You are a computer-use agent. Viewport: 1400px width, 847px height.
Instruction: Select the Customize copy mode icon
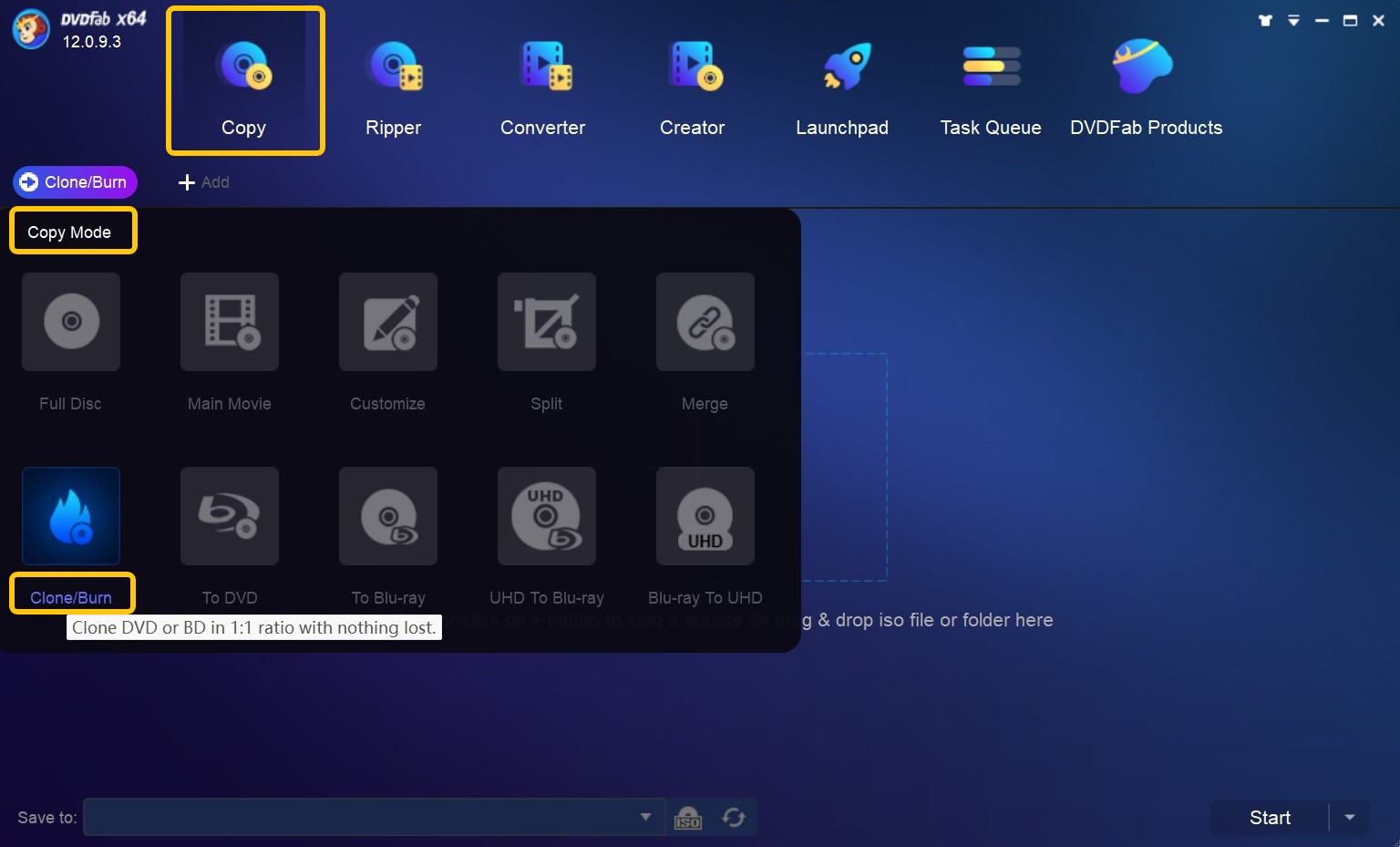tap(388, 322)
